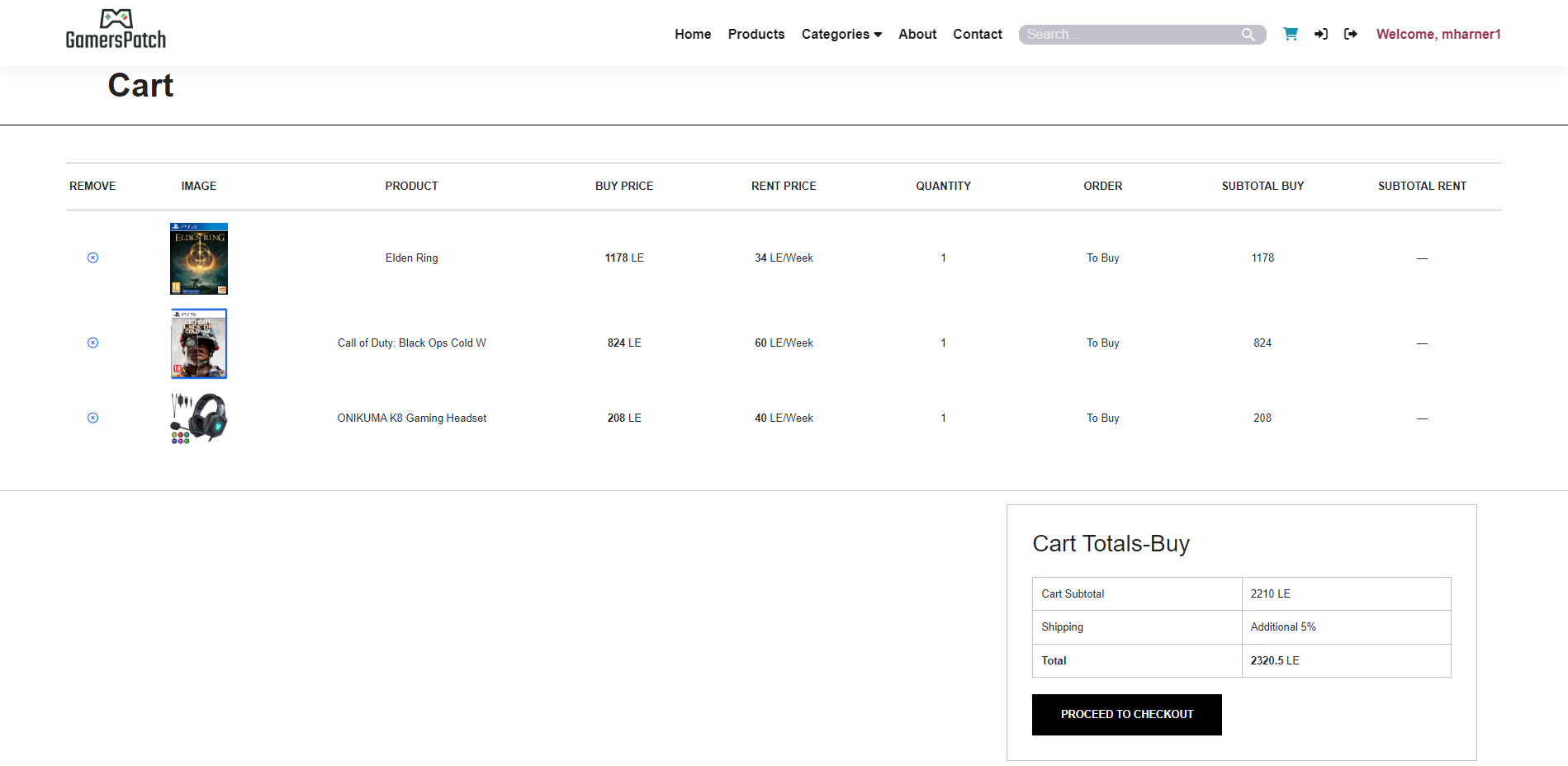Click the login icon in the header

[x=1320, y=34]
